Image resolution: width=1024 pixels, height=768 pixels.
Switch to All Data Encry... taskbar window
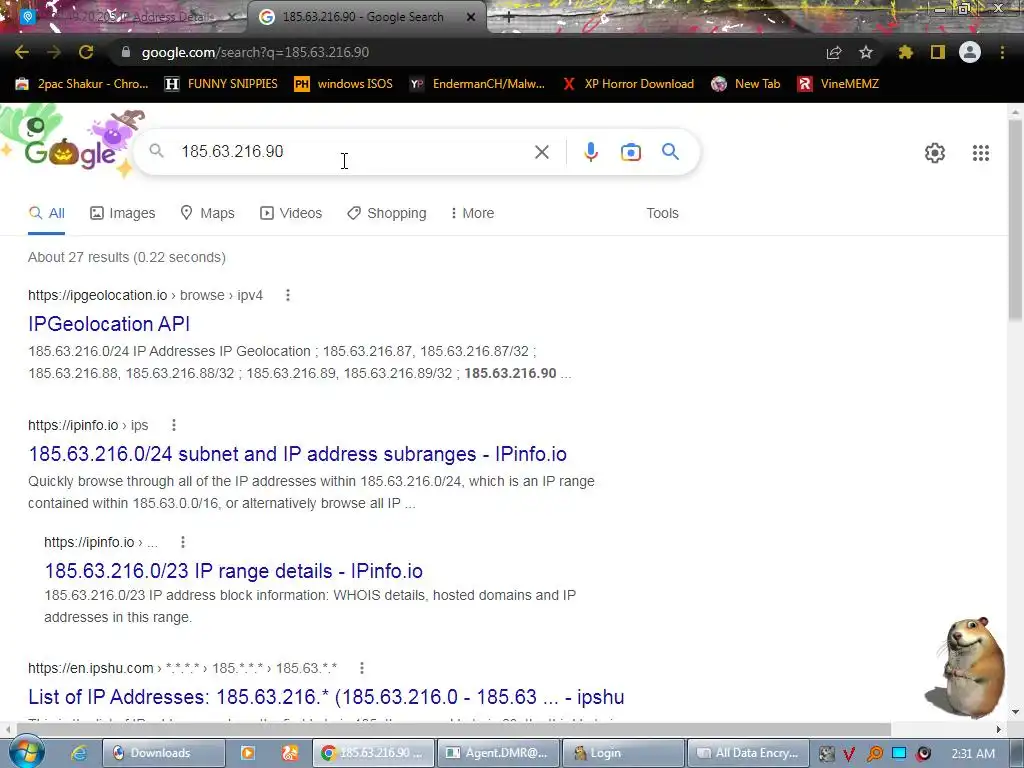point(748,753)
